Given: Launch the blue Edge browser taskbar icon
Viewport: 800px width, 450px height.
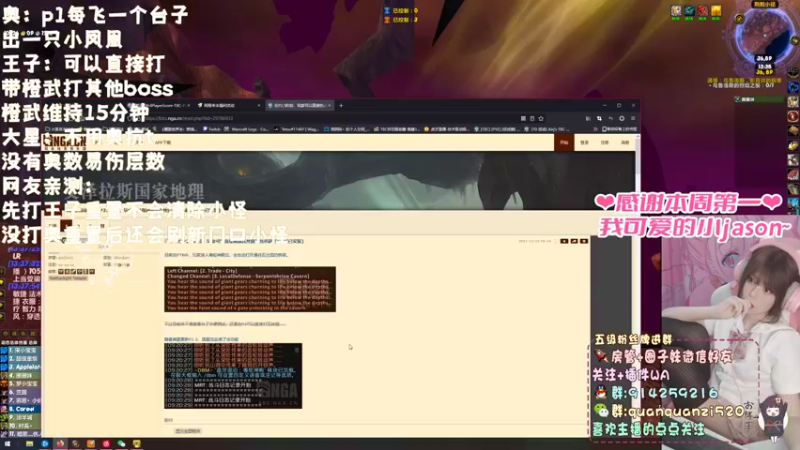Looking at the screenshot, I should [45, 444].
